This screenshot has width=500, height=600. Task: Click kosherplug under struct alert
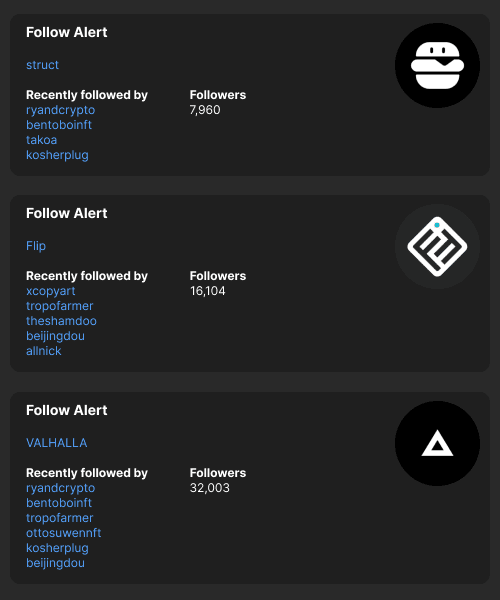pyautogui.click(x=57, y=155)
